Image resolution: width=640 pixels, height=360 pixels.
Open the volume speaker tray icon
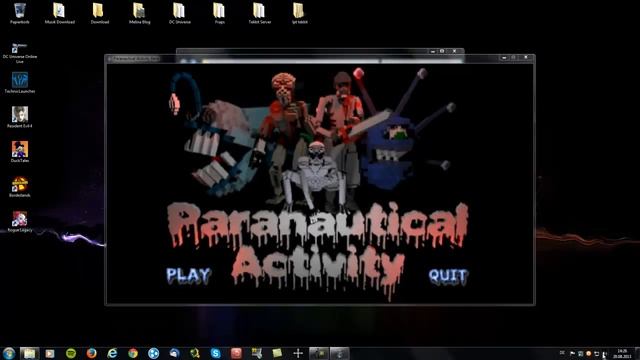point(604,354)
